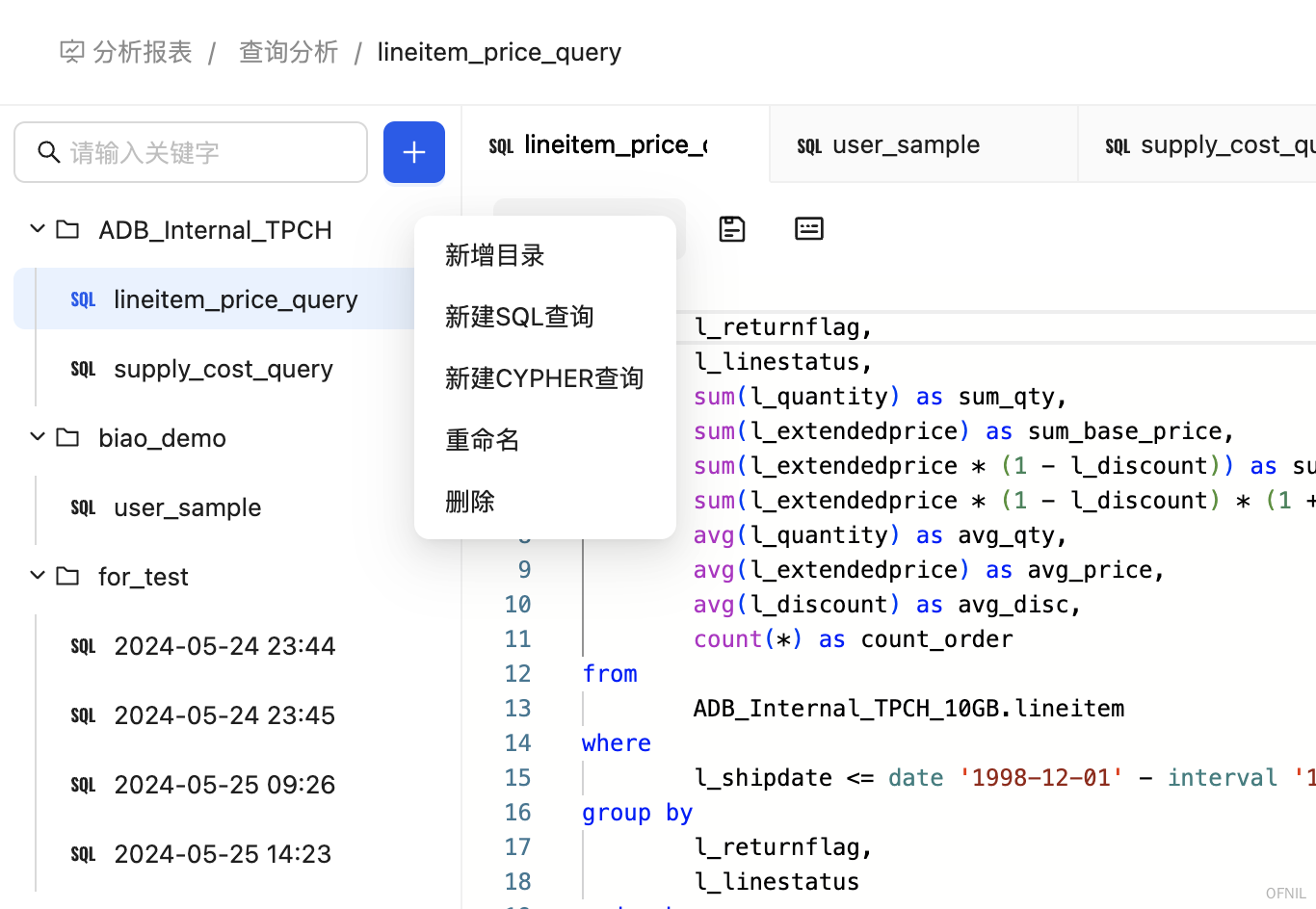Click the biao_demo folder icon
1316x909 pixels.
[68, 438]
